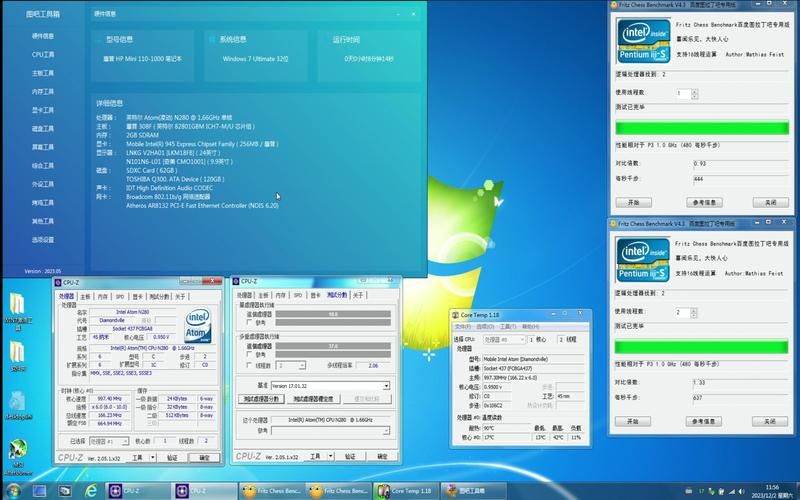800x500 pixels.
Task: Select 关于 tab in right CPU-Z window
Action: point(358,295)
